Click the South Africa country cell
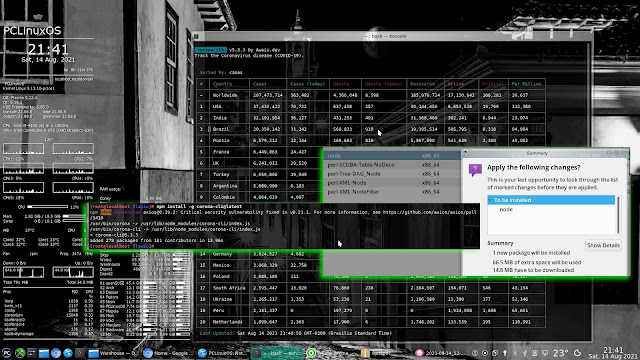Viewport: 640px width, 360px height. point(229,288)
